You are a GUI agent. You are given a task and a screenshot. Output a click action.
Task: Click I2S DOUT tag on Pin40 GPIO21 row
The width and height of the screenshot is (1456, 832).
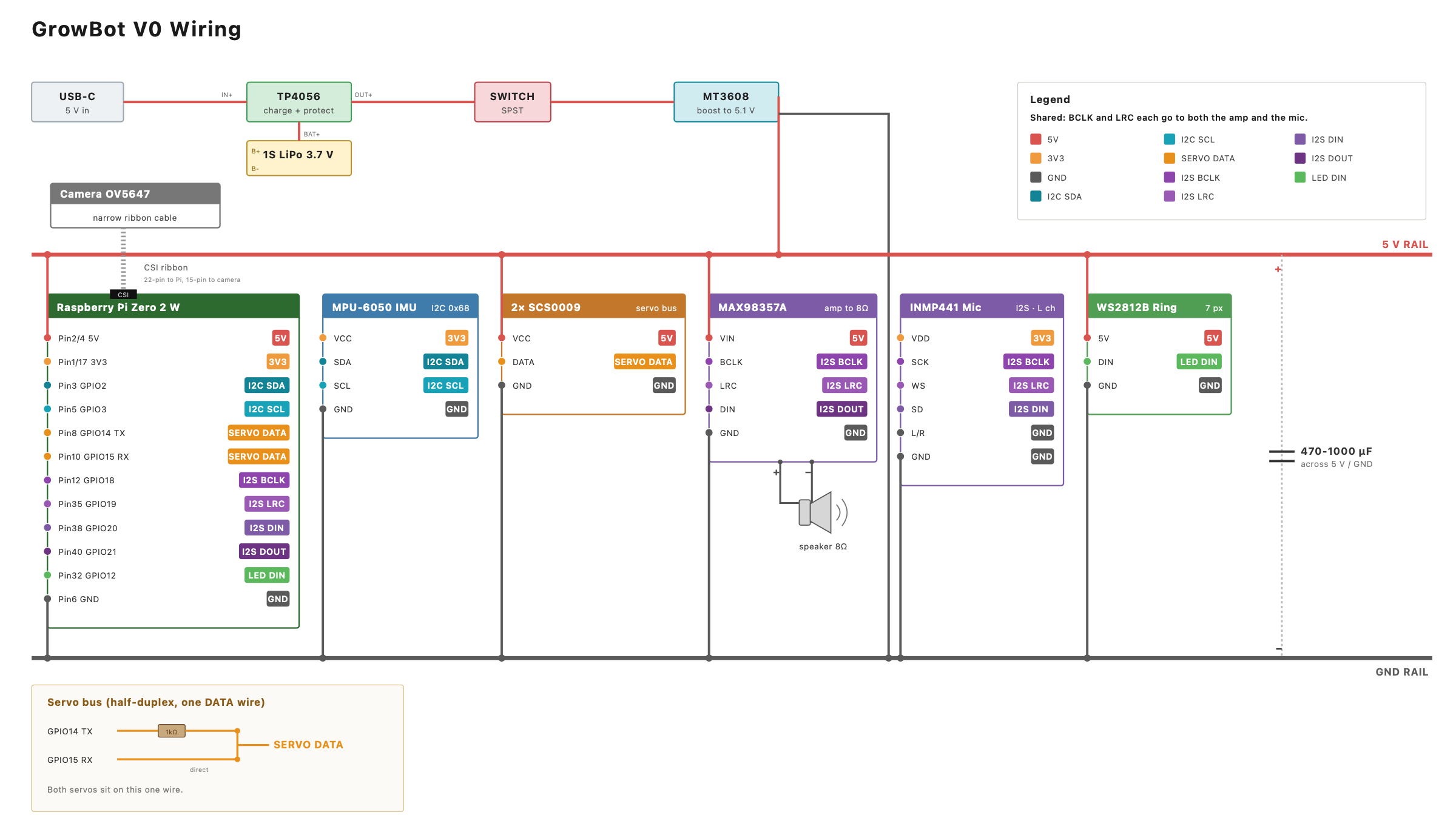264,552
